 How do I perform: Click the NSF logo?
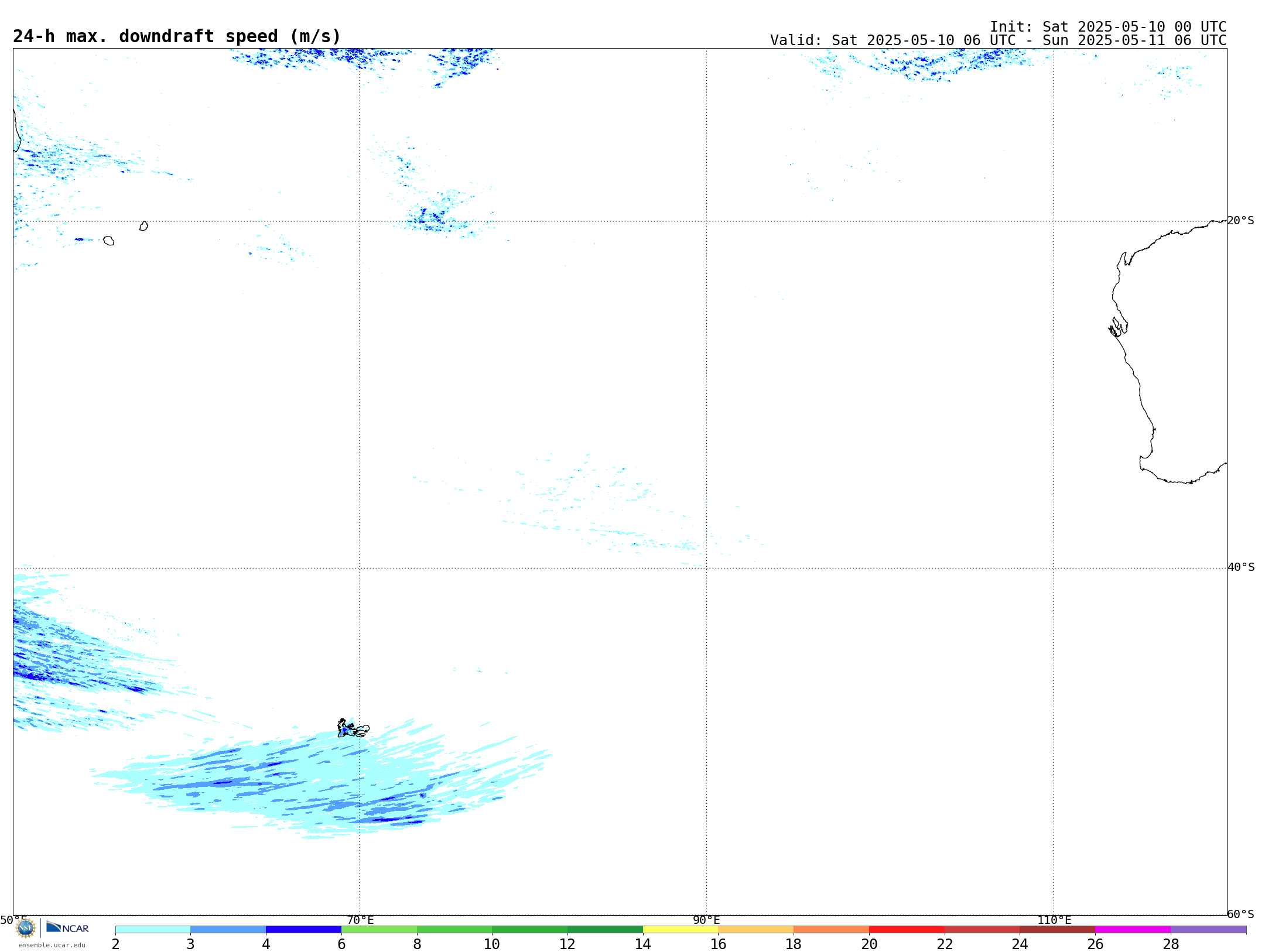point(26,928)
